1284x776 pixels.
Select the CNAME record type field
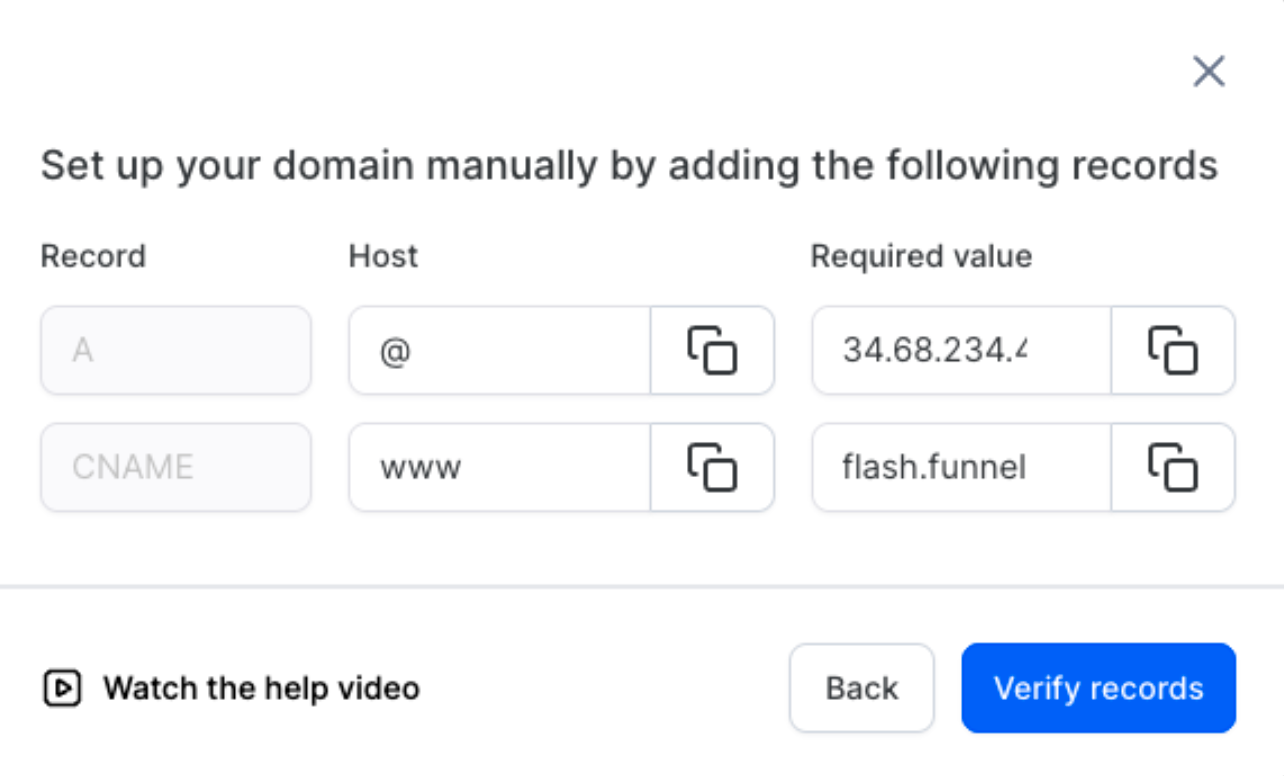[176, 467]
